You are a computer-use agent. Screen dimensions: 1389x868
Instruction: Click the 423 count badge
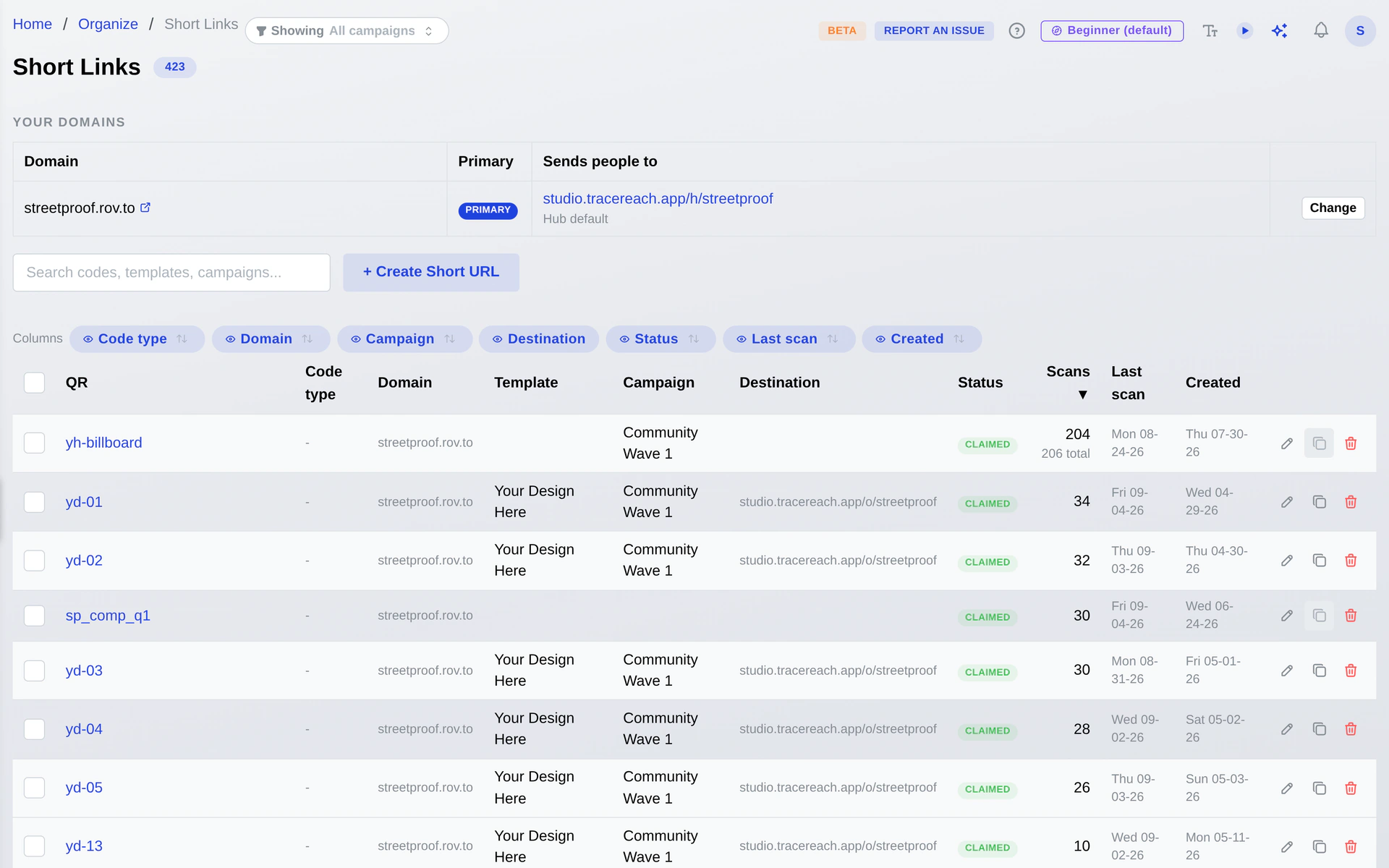click(x=174, y=67)
